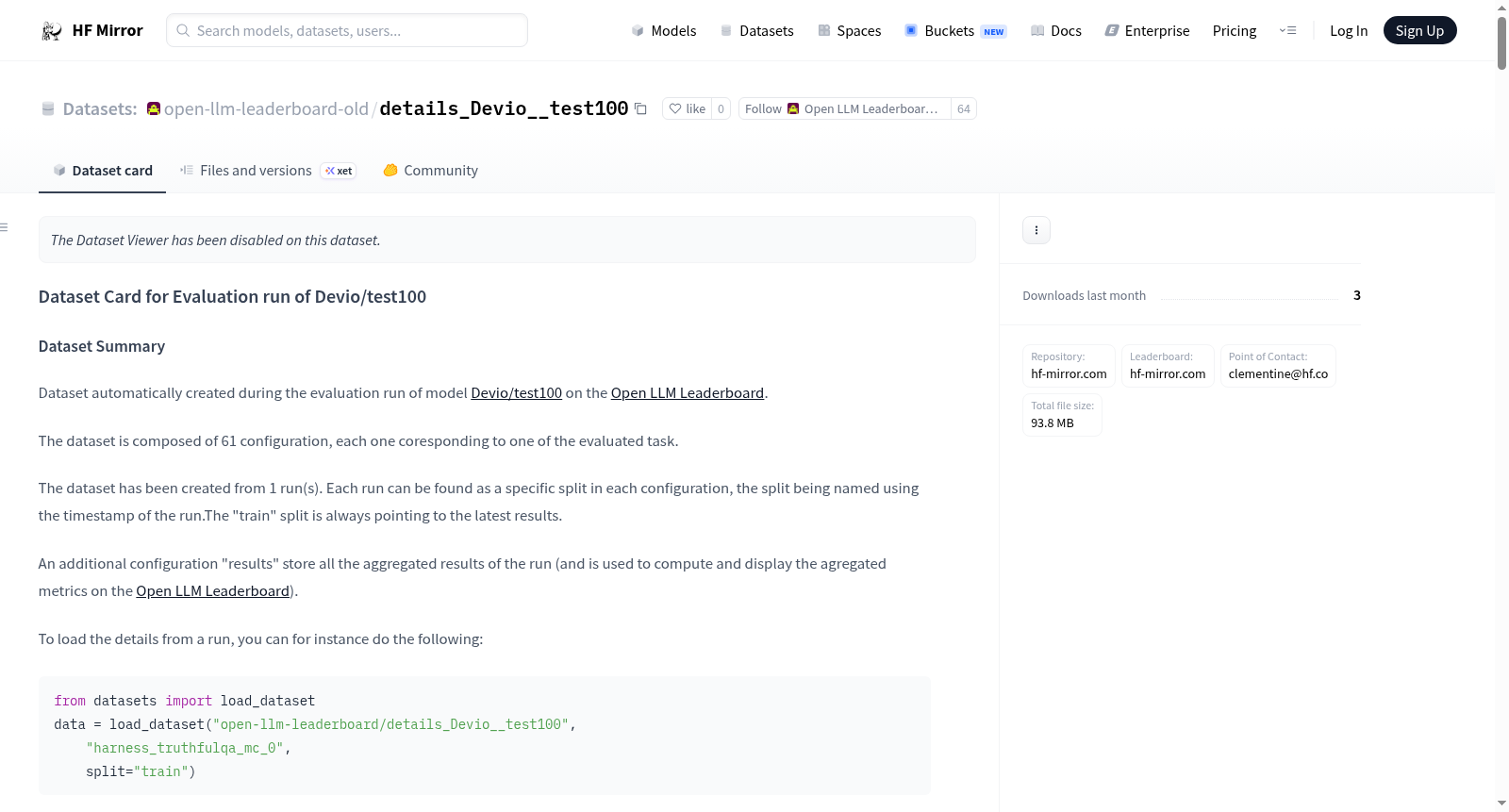The height and width of the screenshot is (812, 1509).
Task: Click the Datasets: breadcrumb label
Action: click(x=100, y=108)
